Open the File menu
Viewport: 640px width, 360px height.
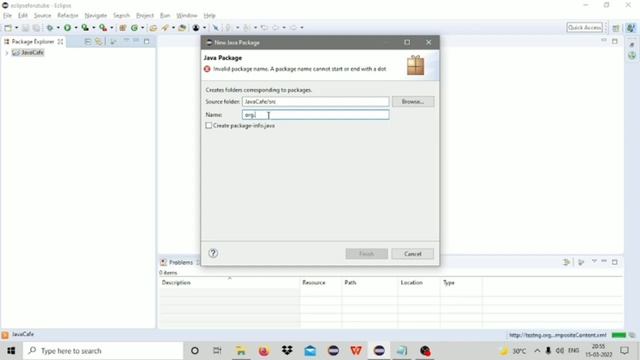7,16
